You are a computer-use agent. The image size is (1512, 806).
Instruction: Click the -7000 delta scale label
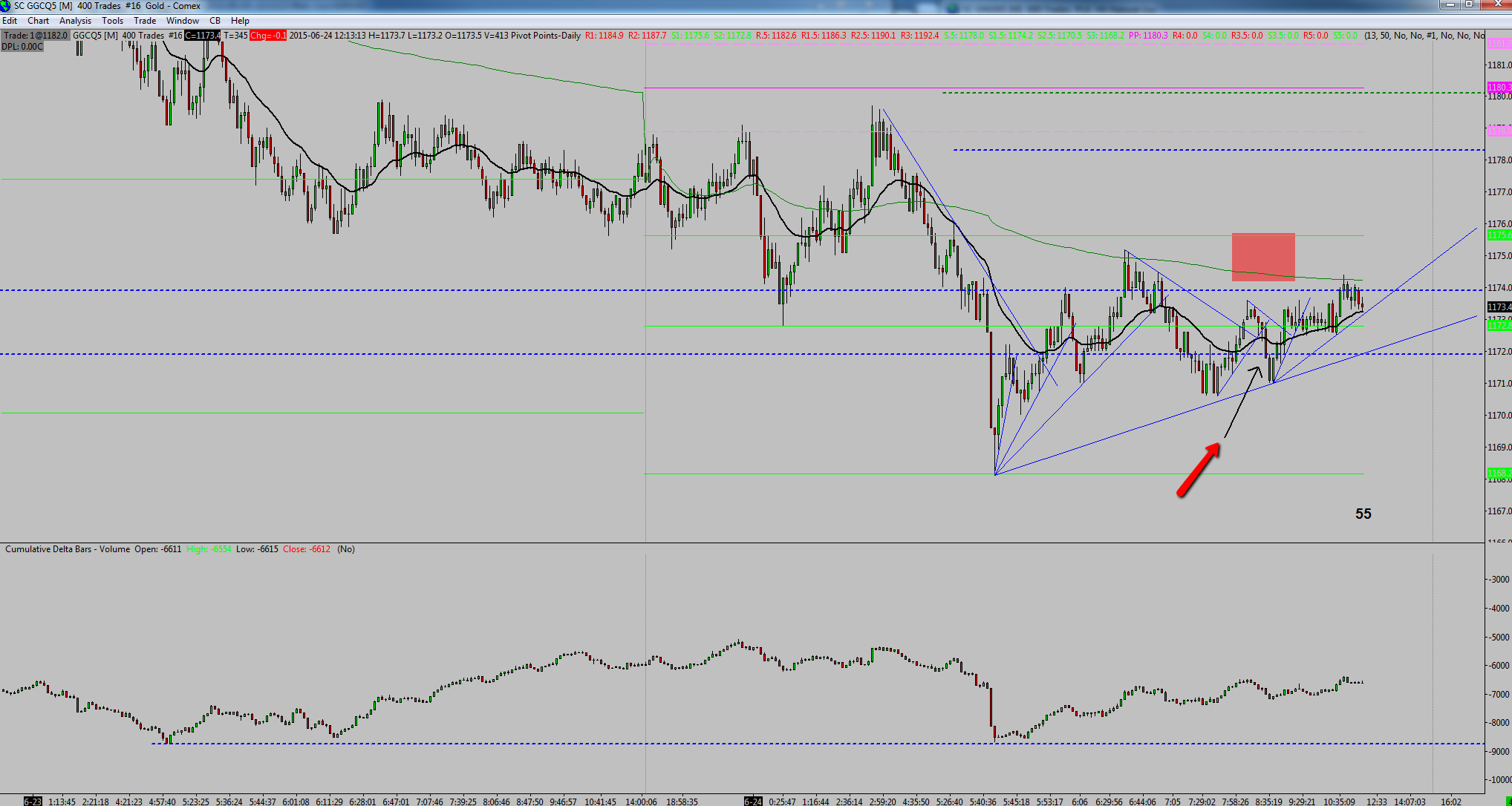tap(1500, 695)
